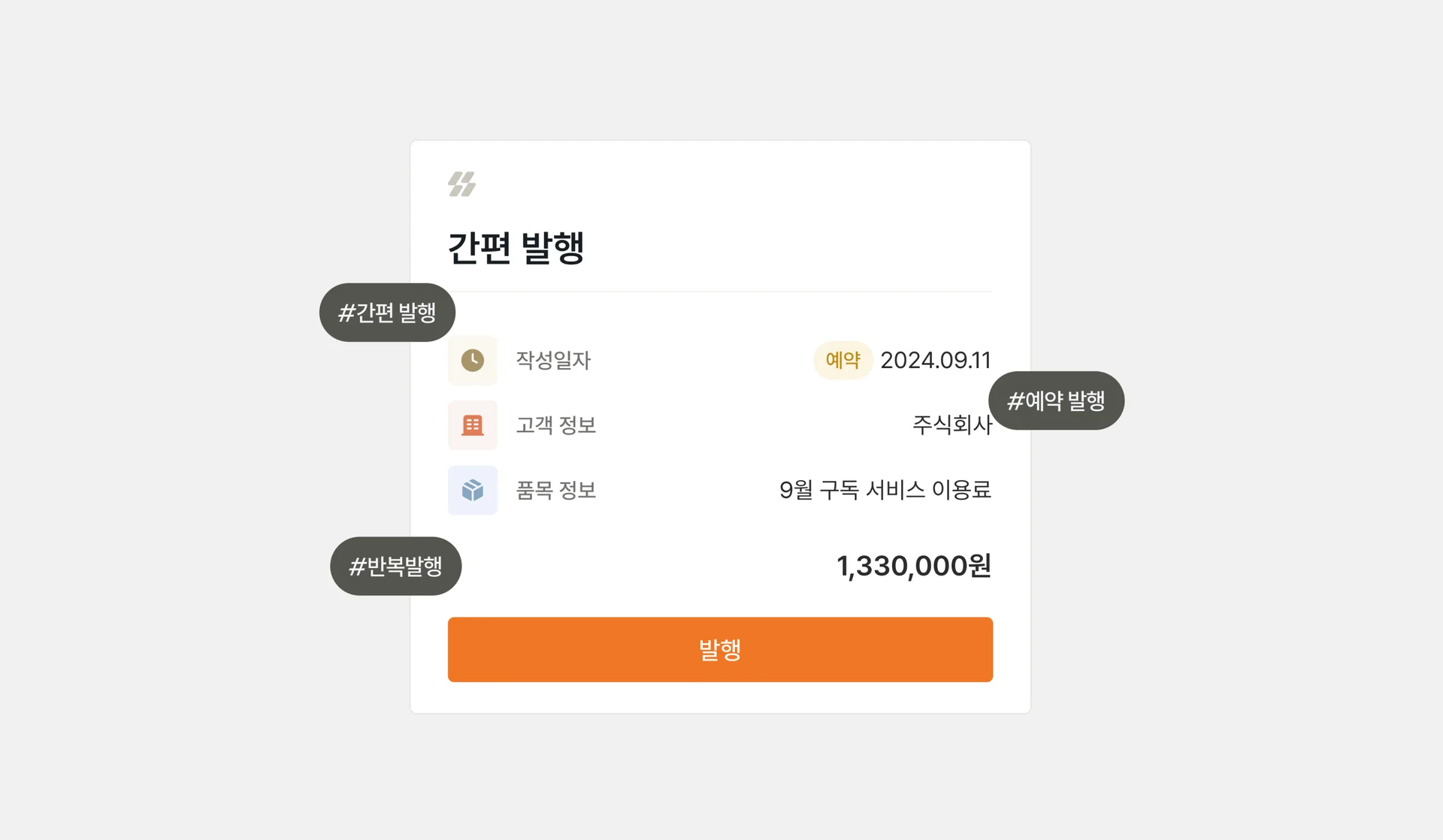Switch to the #예약 발행 label

pyautogui.click(x=1056, y=400)
